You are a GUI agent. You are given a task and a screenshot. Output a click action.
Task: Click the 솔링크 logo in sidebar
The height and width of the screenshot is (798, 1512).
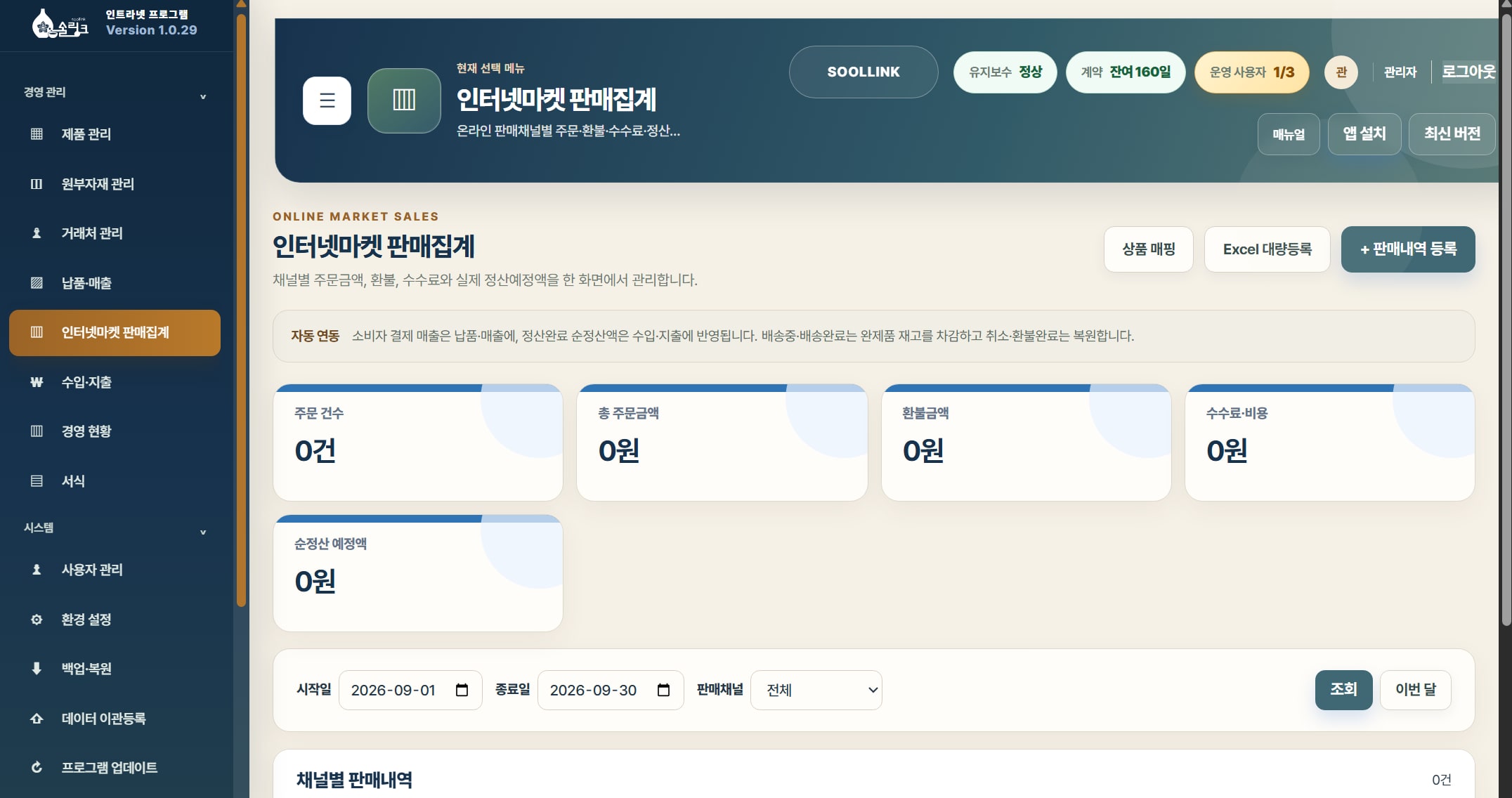coord(60,25)
